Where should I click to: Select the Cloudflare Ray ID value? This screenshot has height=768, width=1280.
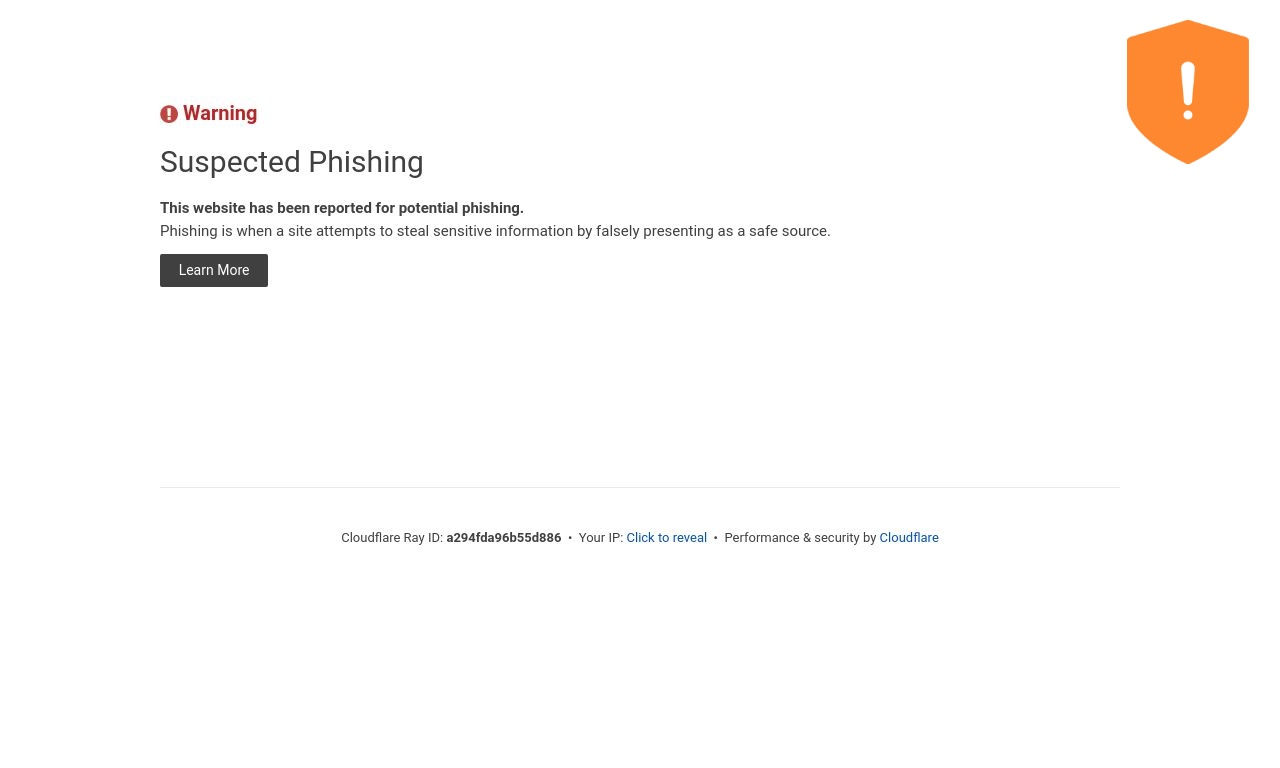click(504, 538)
